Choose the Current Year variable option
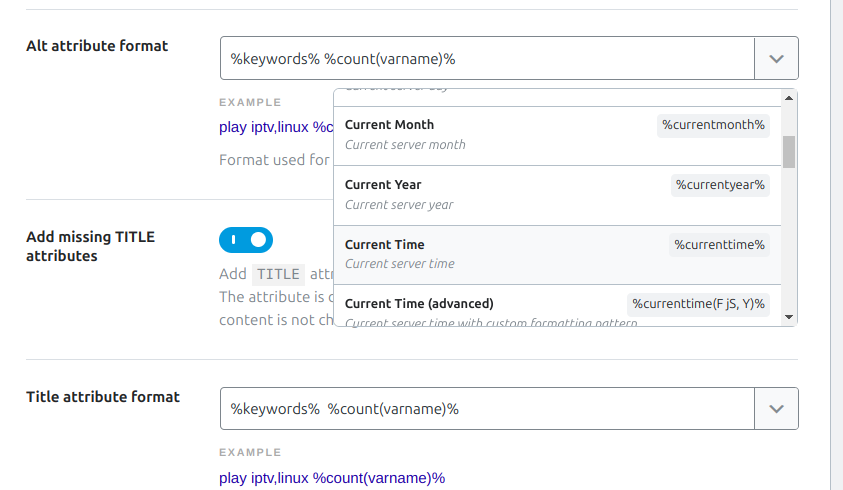Screen dimensions: 843x490 (383, 185)
